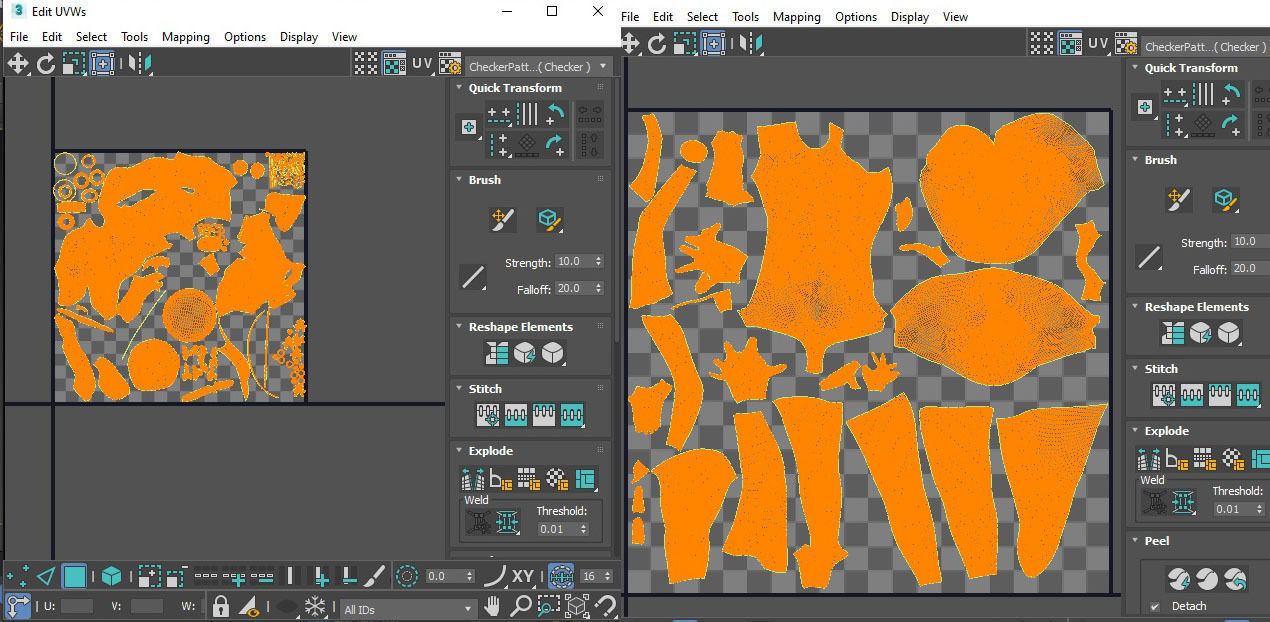
Task: Collapse the Stitch rollout in left window
Action: [x=485, y=389]
